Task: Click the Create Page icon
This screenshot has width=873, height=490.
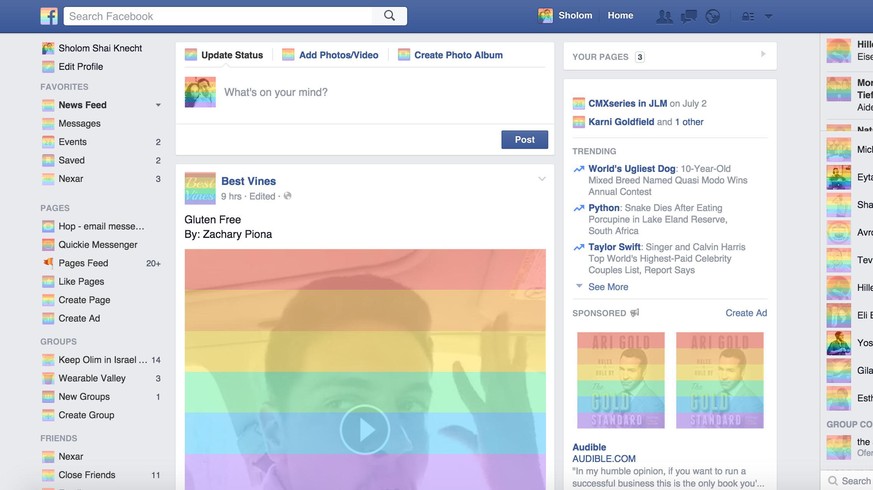Action: pos(48,300)
